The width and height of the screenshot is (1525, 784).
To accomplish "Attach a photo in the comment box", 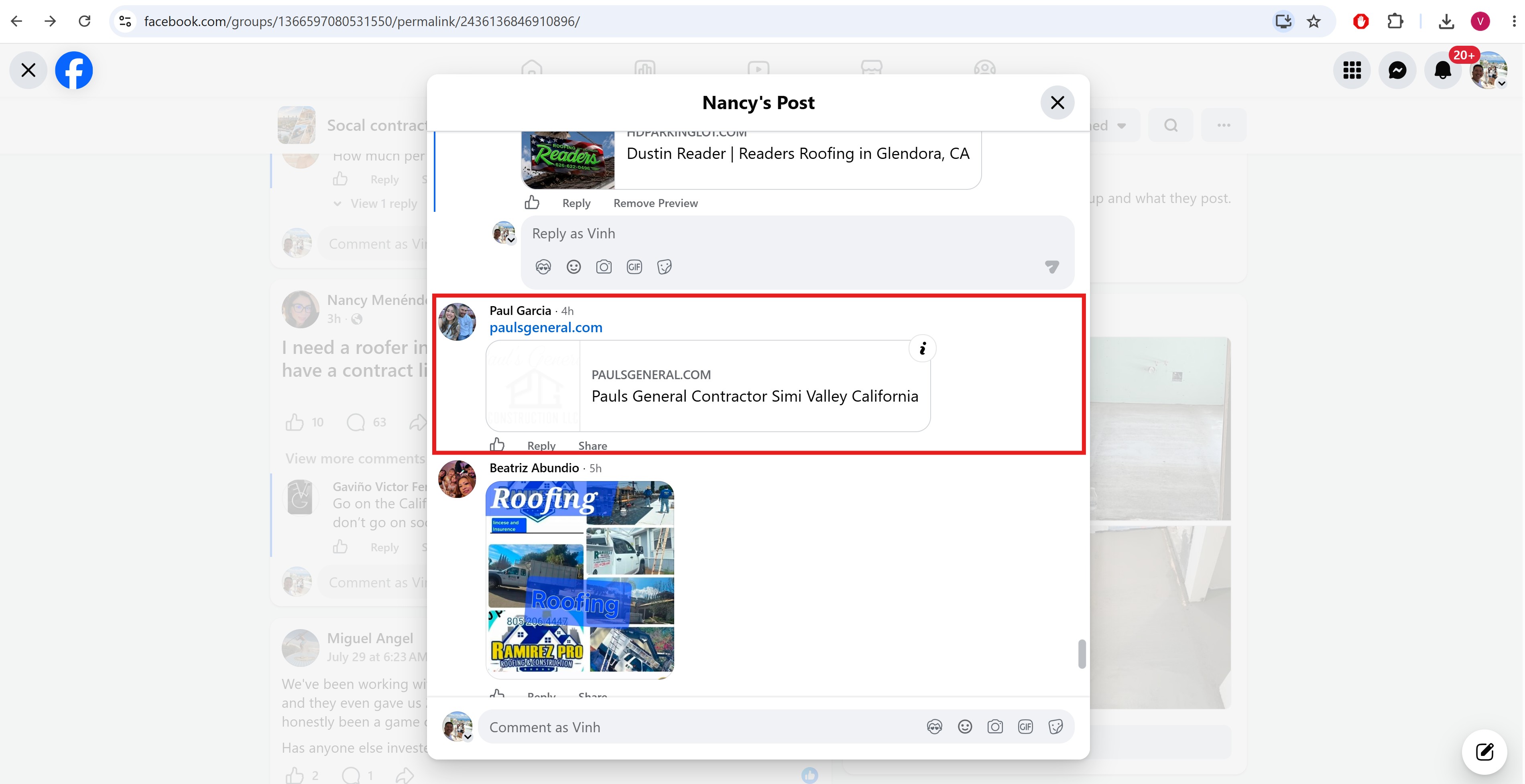I will tap(995, 727).
